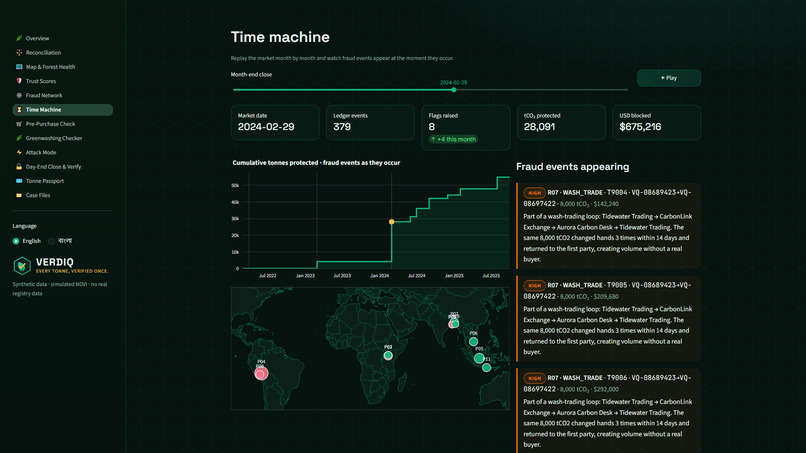Screen dimensions: 806x453
Task: Open the Overview leaf icon
Action: point(19,38)
